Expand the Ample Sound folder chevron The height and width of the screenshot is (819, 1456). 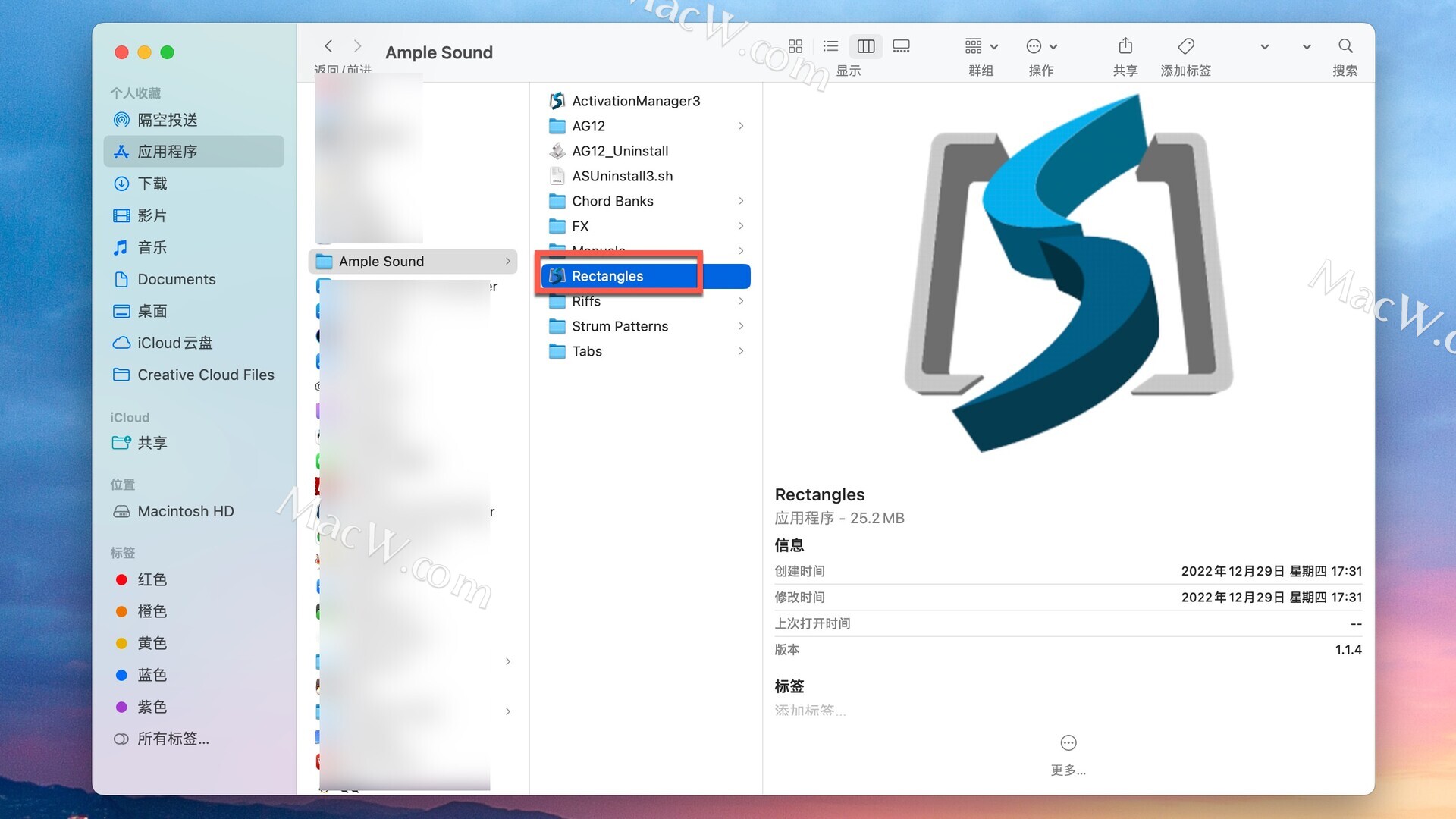click(507, 262)
